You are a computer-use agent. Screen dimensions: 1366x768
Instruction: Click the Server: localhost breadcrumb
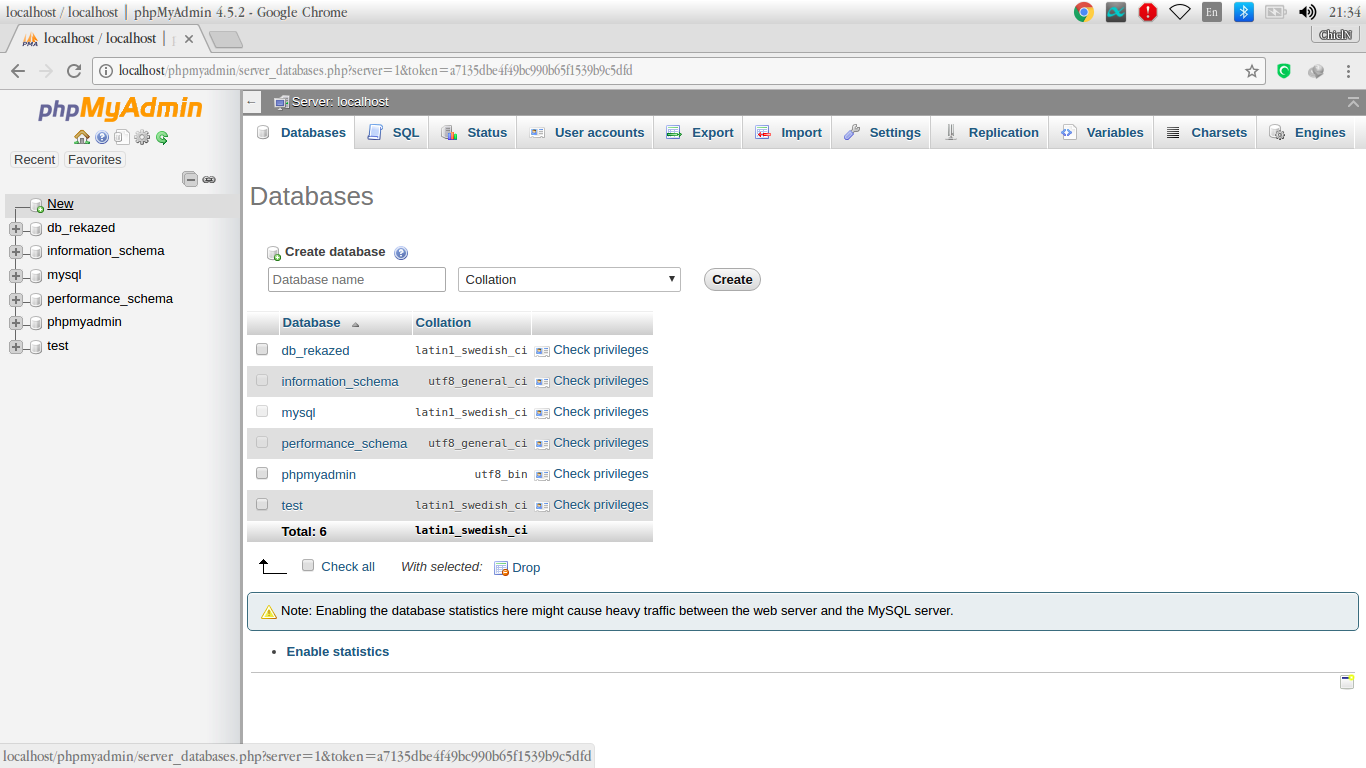(x=340, y=102)
